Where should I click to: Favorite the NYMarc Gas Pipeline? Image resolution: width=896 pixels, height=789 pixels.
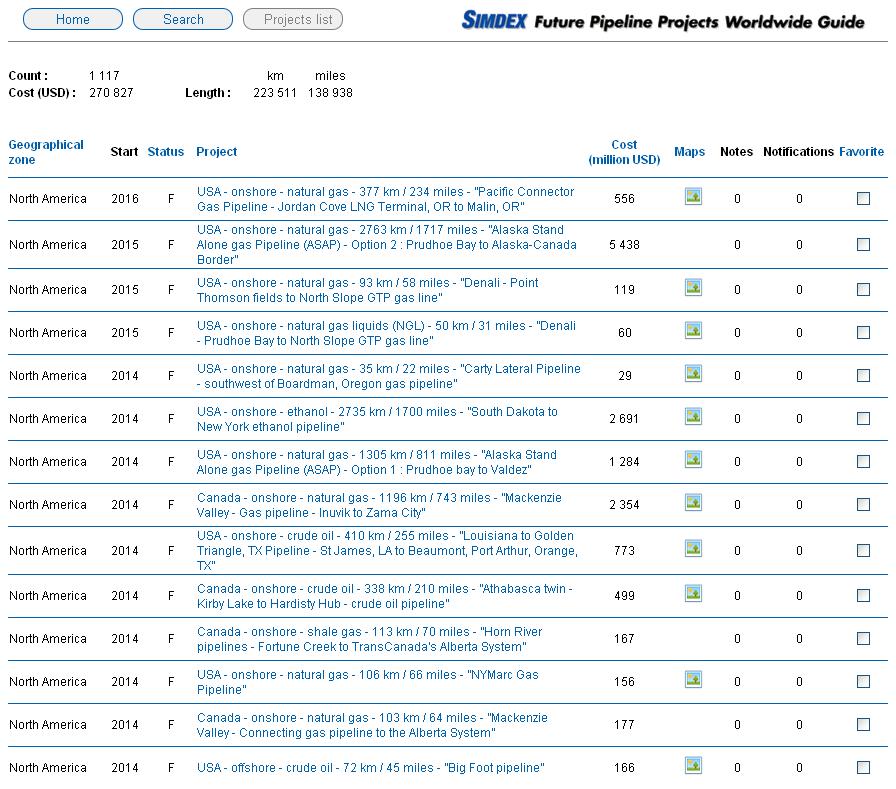tap(863, 682)
